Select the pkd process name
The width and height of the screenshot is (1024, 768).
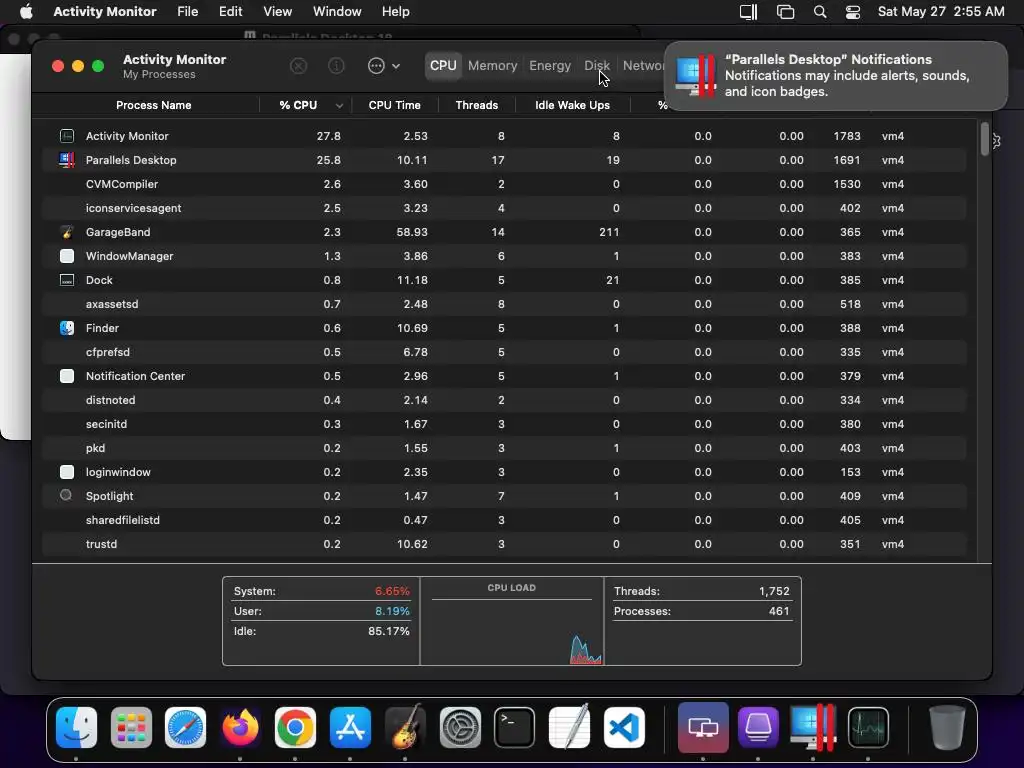point(95,448)
